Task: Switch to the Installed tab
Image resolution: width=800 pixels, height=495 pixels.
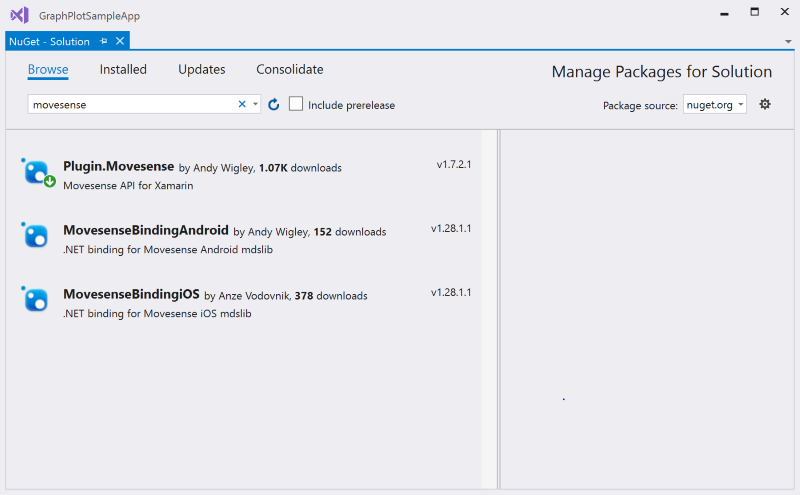Action: [x=123, y=69]
